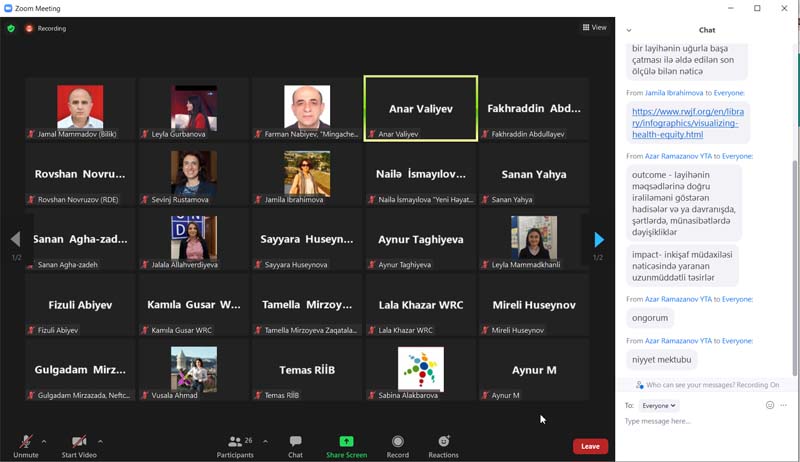800x462 pixels.
Task: Click the Type message here field
Action: click(x=700, y=421)
